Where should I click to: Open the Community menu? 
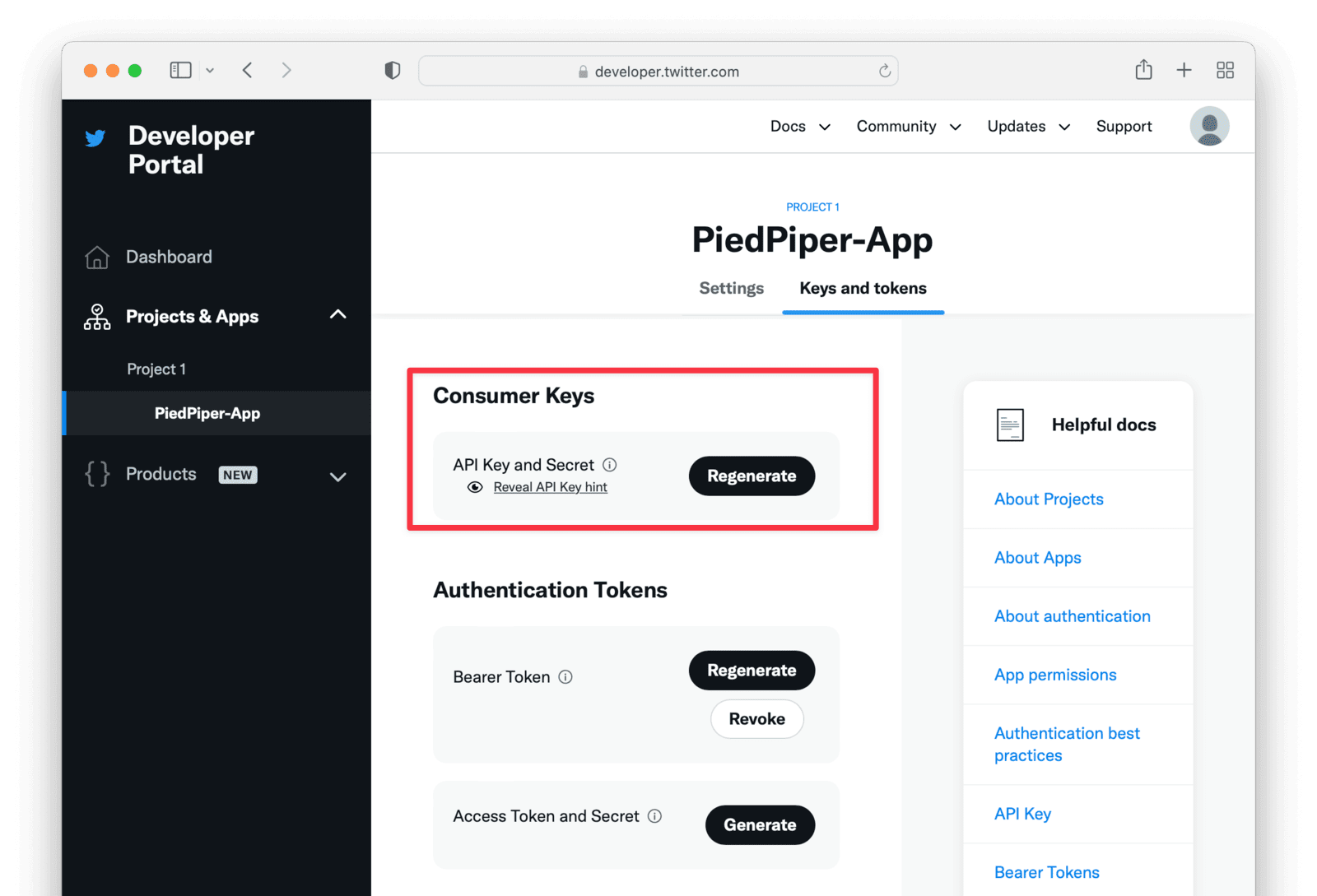[x=907, y=126]
